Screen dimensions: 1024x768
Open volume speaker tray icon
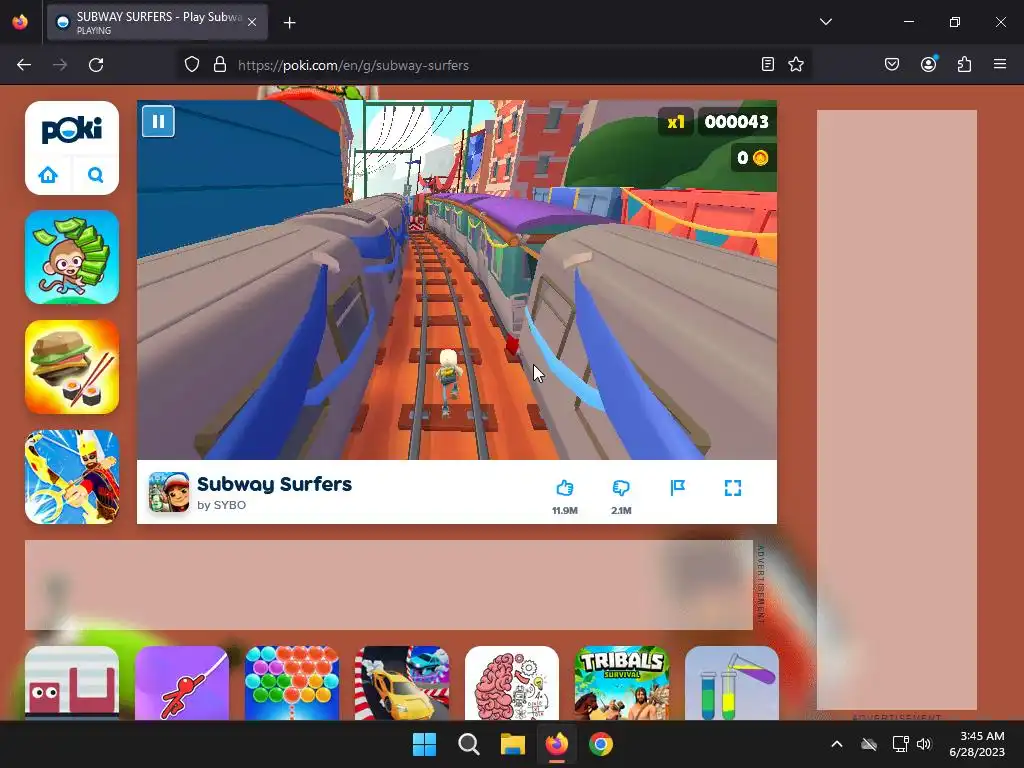(x=924, y=744)
